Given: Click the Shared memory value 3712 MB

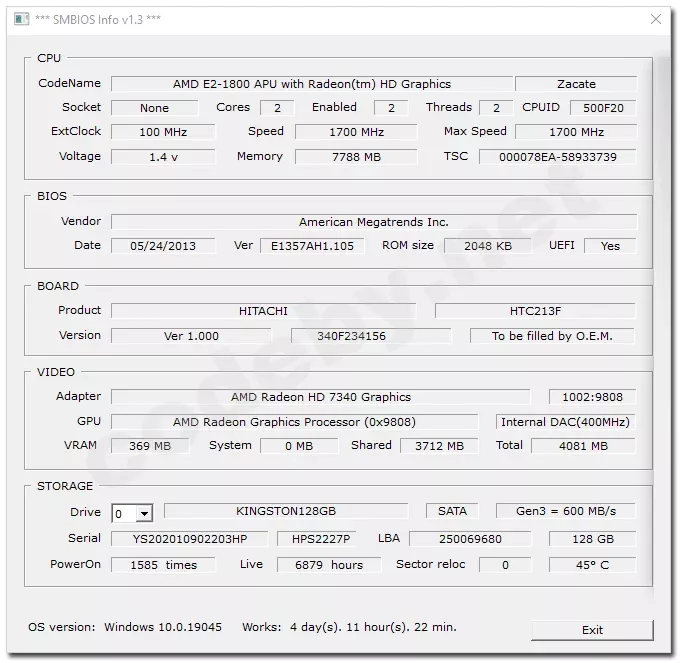Looking at the screenshot, I should point(439,446).
